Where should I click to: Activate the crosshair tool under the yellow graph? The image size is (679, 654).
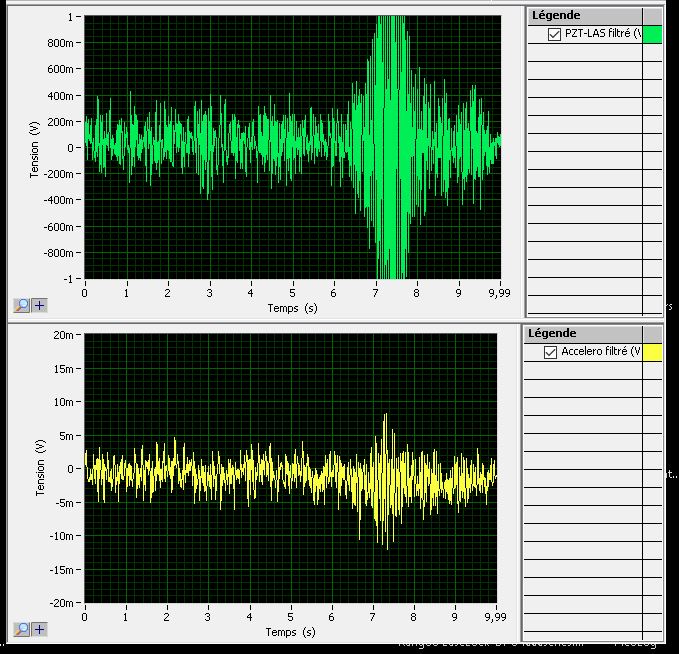pos(40,629)
